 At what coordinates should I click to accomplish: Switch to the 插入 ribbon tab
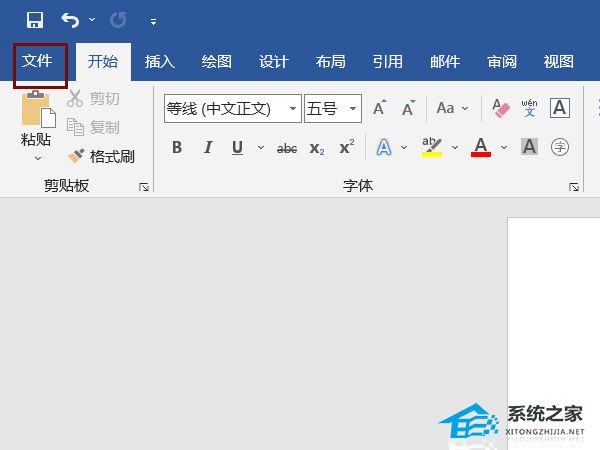[x=160, y=62]
